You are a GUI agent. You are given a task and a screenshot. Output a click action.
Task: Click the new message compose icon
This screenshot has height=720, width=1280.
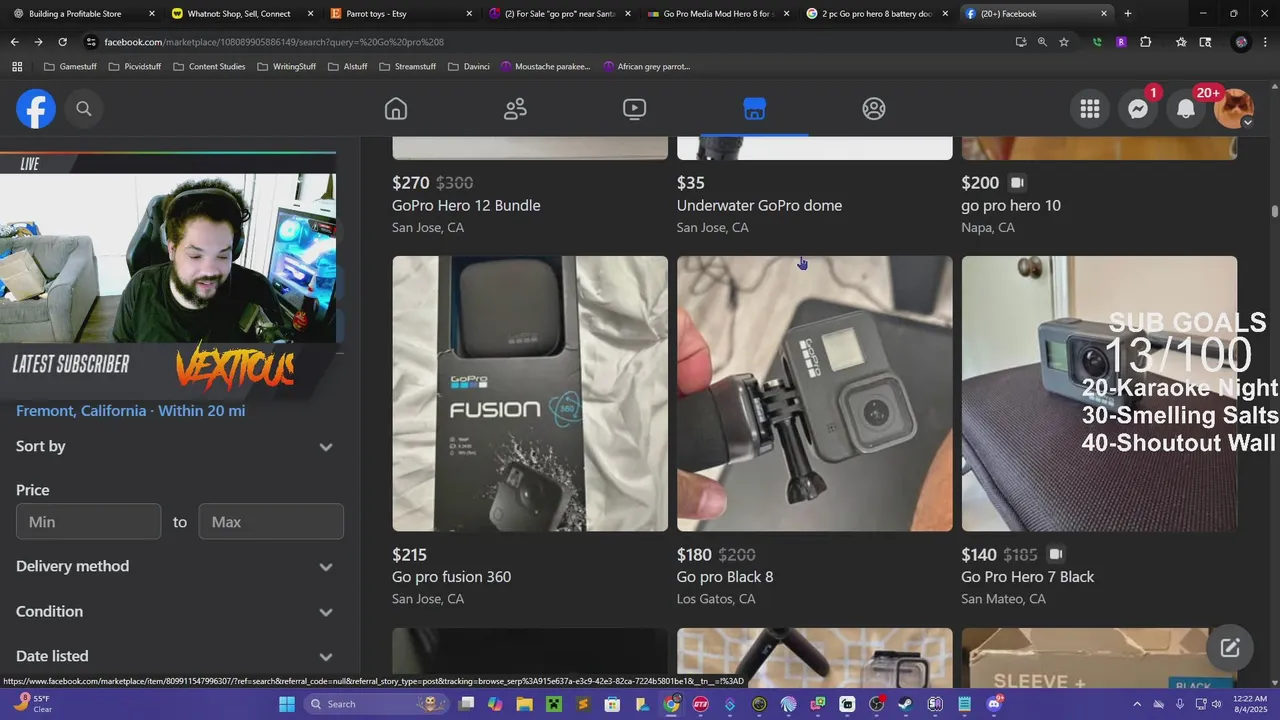(x=1230, y=648)
